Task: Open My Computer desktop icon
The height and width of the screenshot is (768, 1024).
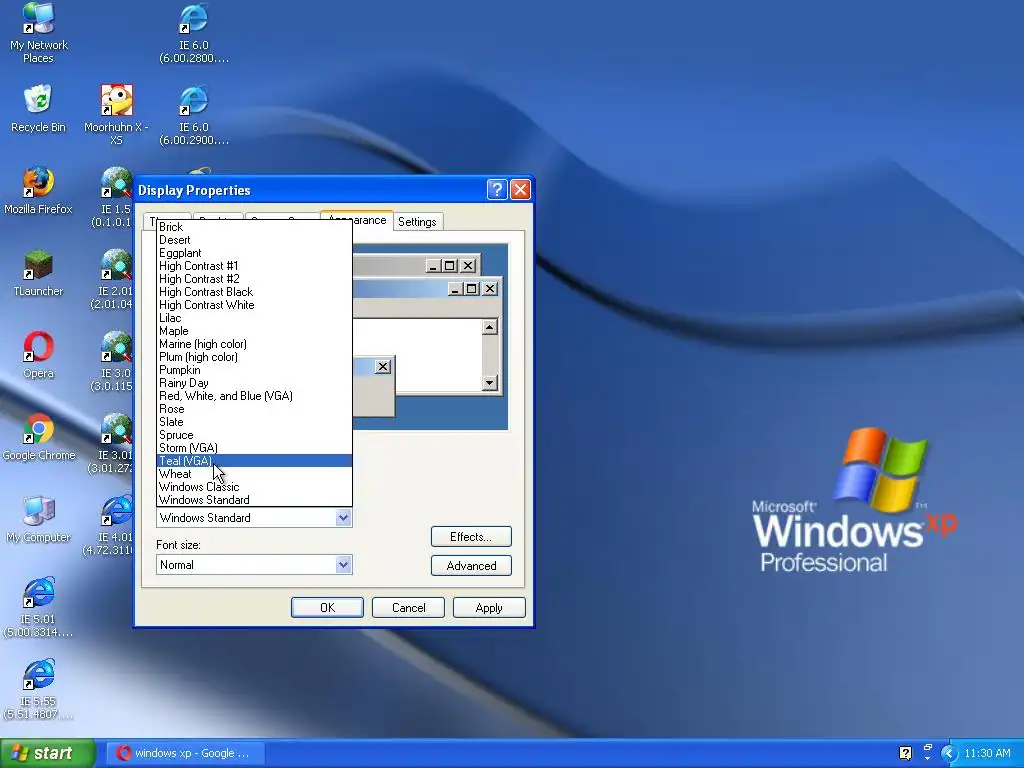Action: [x=38, y=519]
